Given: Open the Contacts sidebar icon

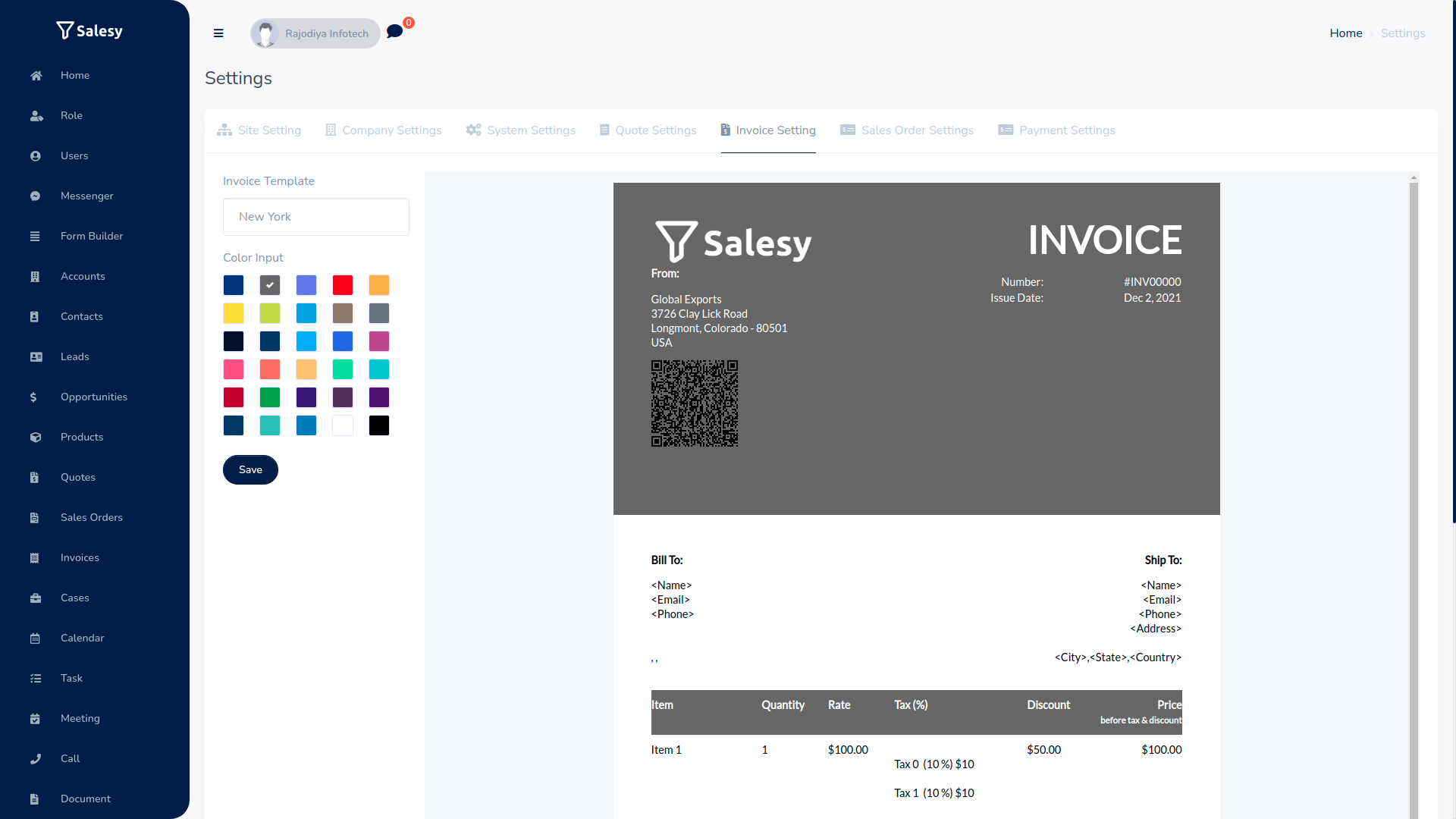Looking at the screenshot, I should point(36,316).
